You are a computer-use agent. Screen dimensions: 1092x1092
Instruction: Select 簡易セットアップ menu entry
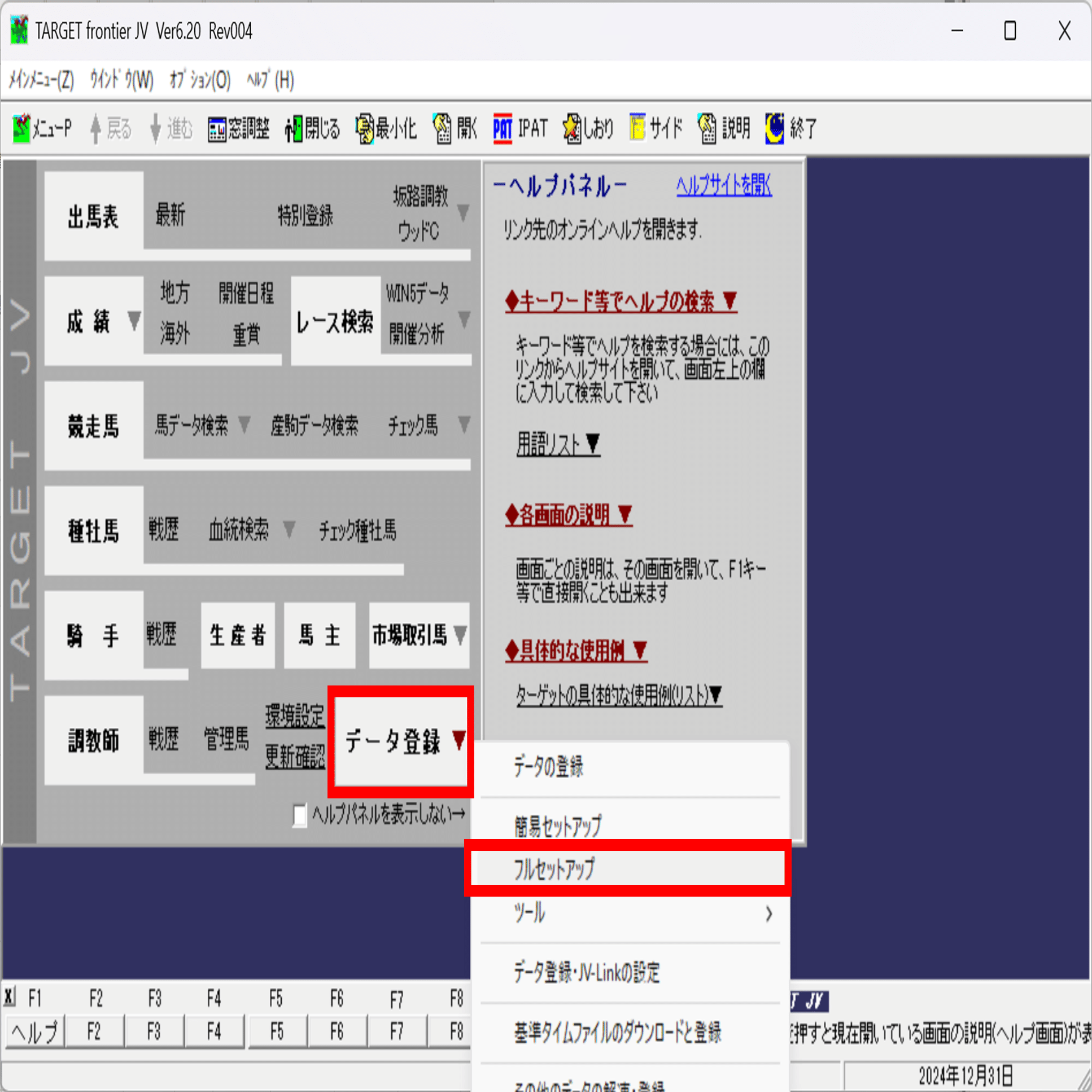[630, 827]
